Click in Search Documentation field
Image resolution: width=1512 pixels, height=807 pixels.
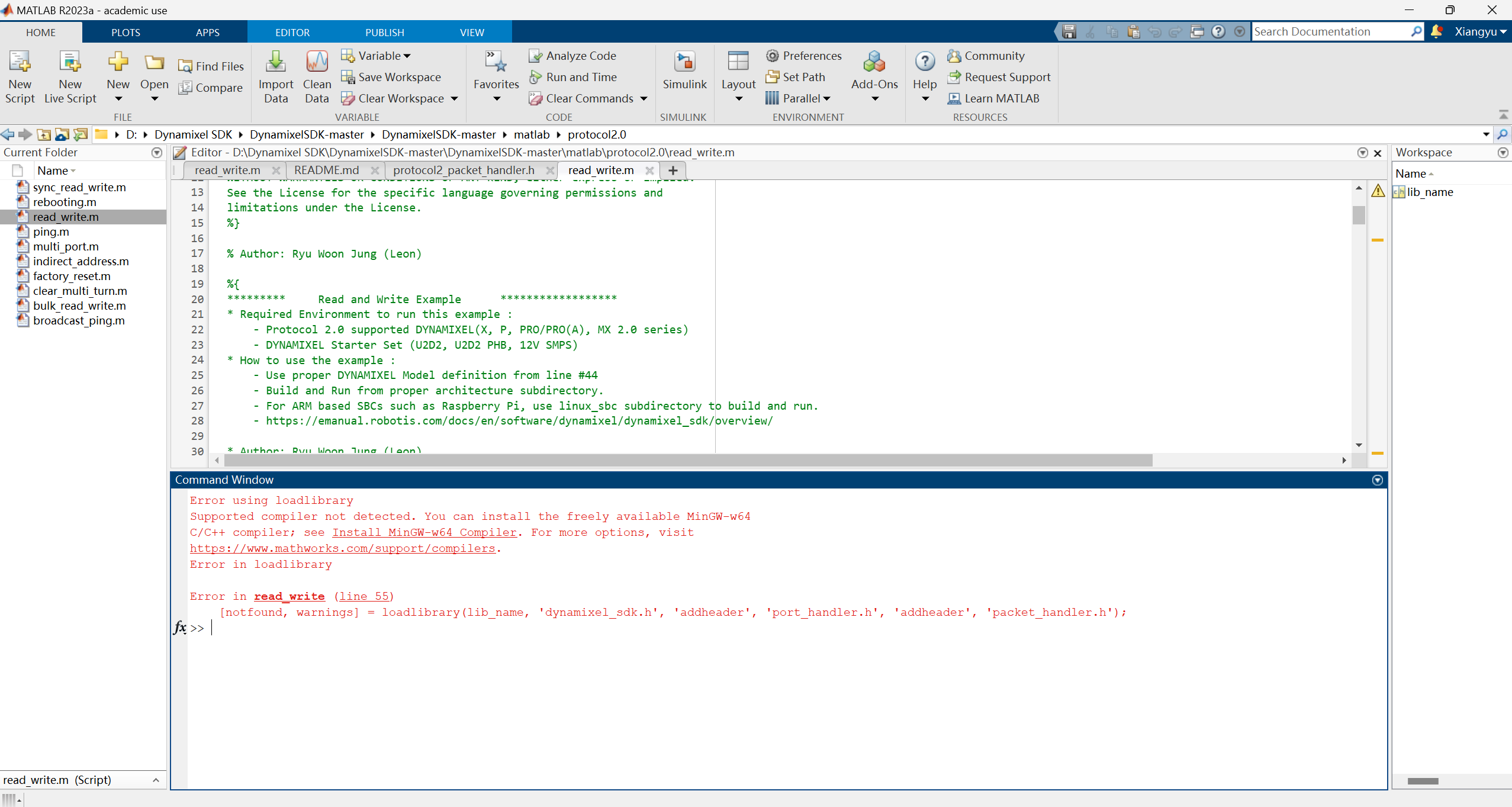coord(1330,31)
